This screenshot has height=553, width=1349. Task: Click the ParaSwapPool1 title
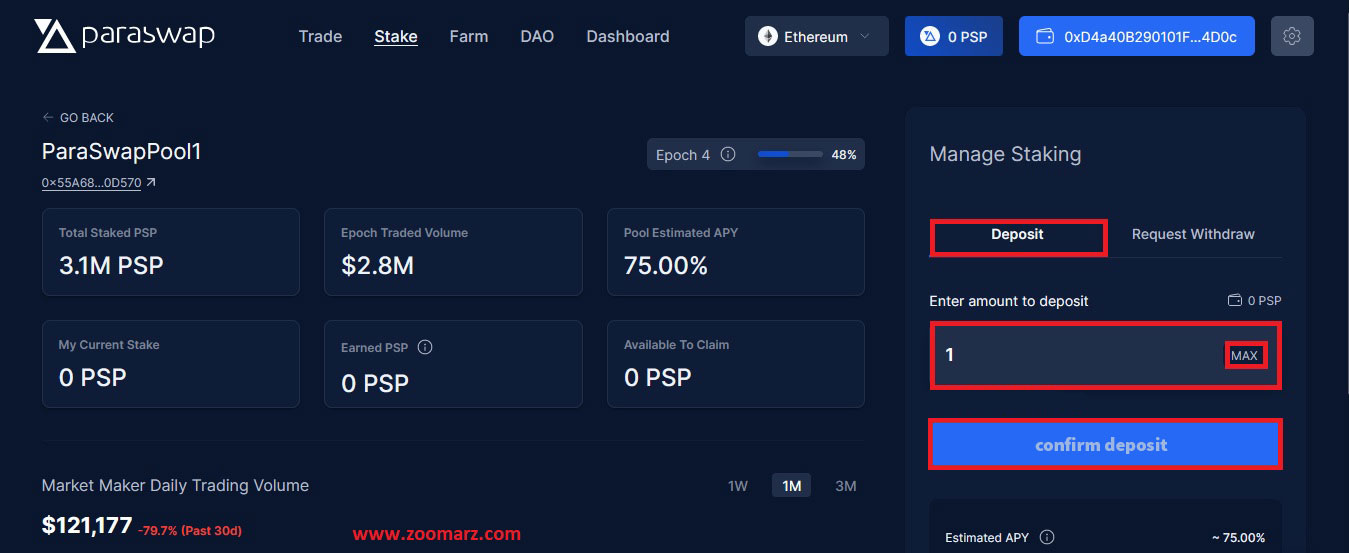[x=122, y=152]
